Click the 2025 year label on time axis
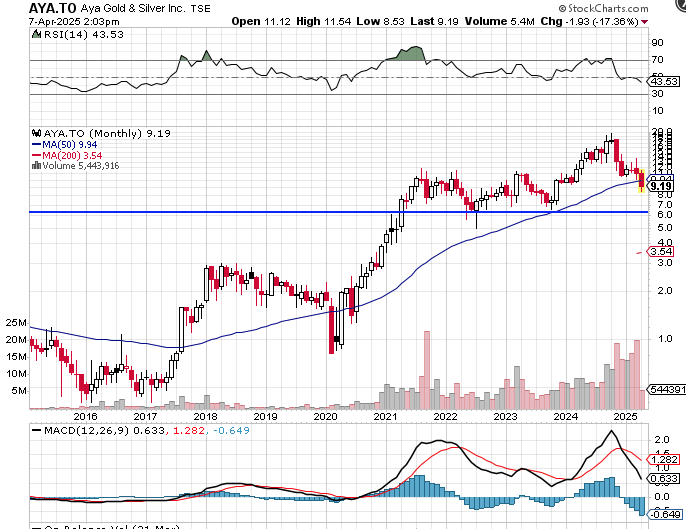Viewport: 686px width, 529px height. point(626,417)
